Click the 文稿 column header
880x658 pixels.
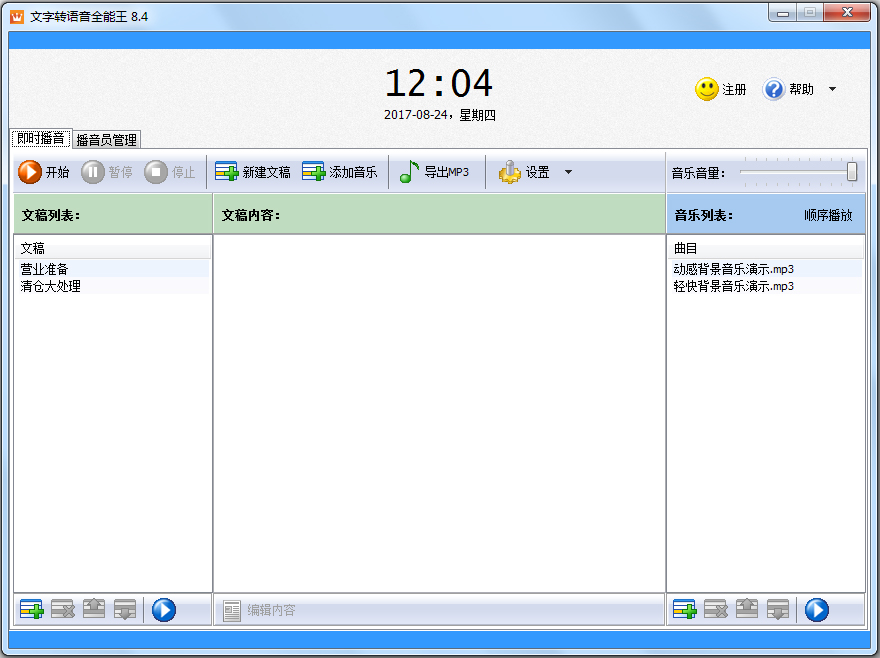[x=113, y=248]
